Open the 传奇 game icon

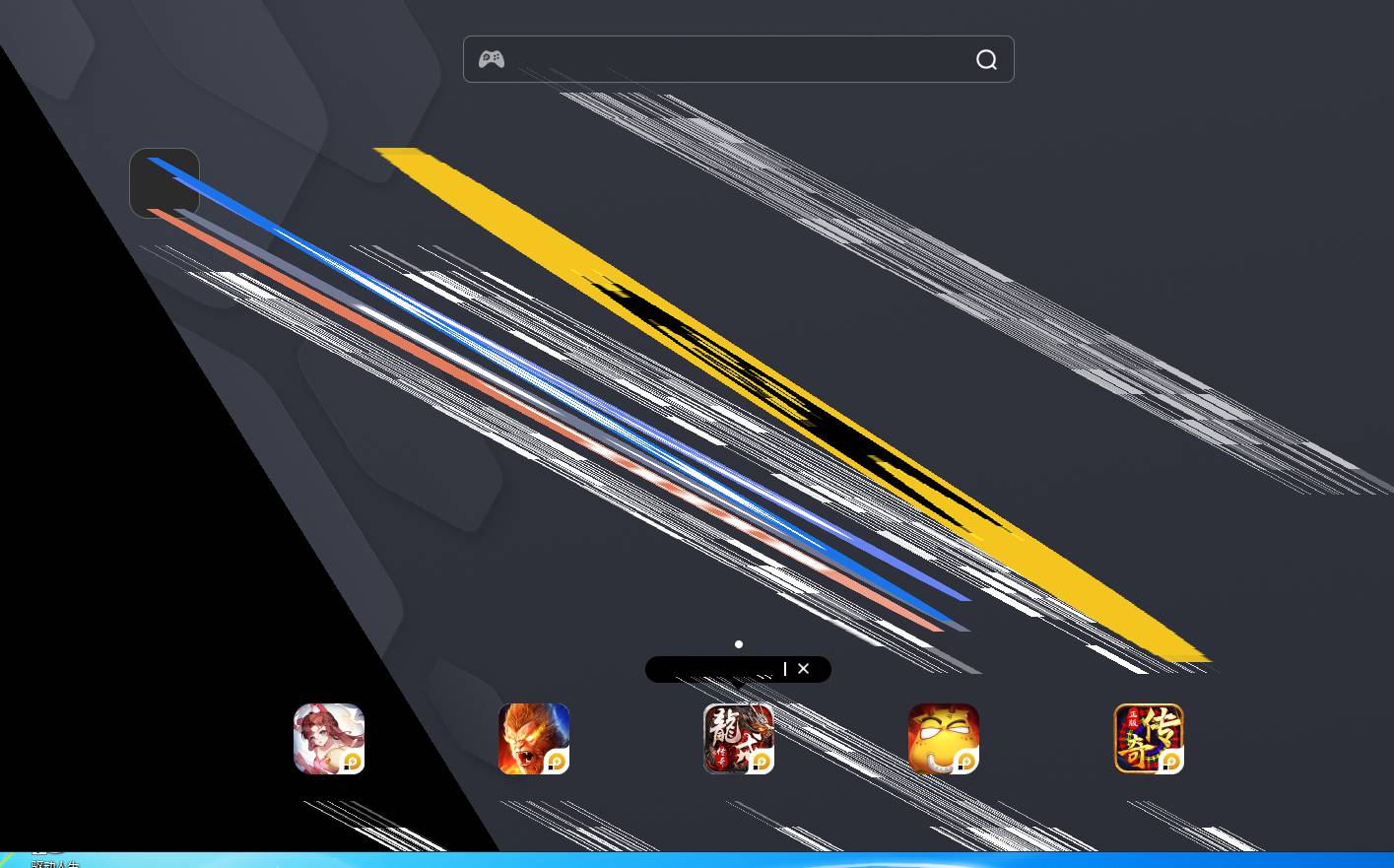click(1148, 738)
